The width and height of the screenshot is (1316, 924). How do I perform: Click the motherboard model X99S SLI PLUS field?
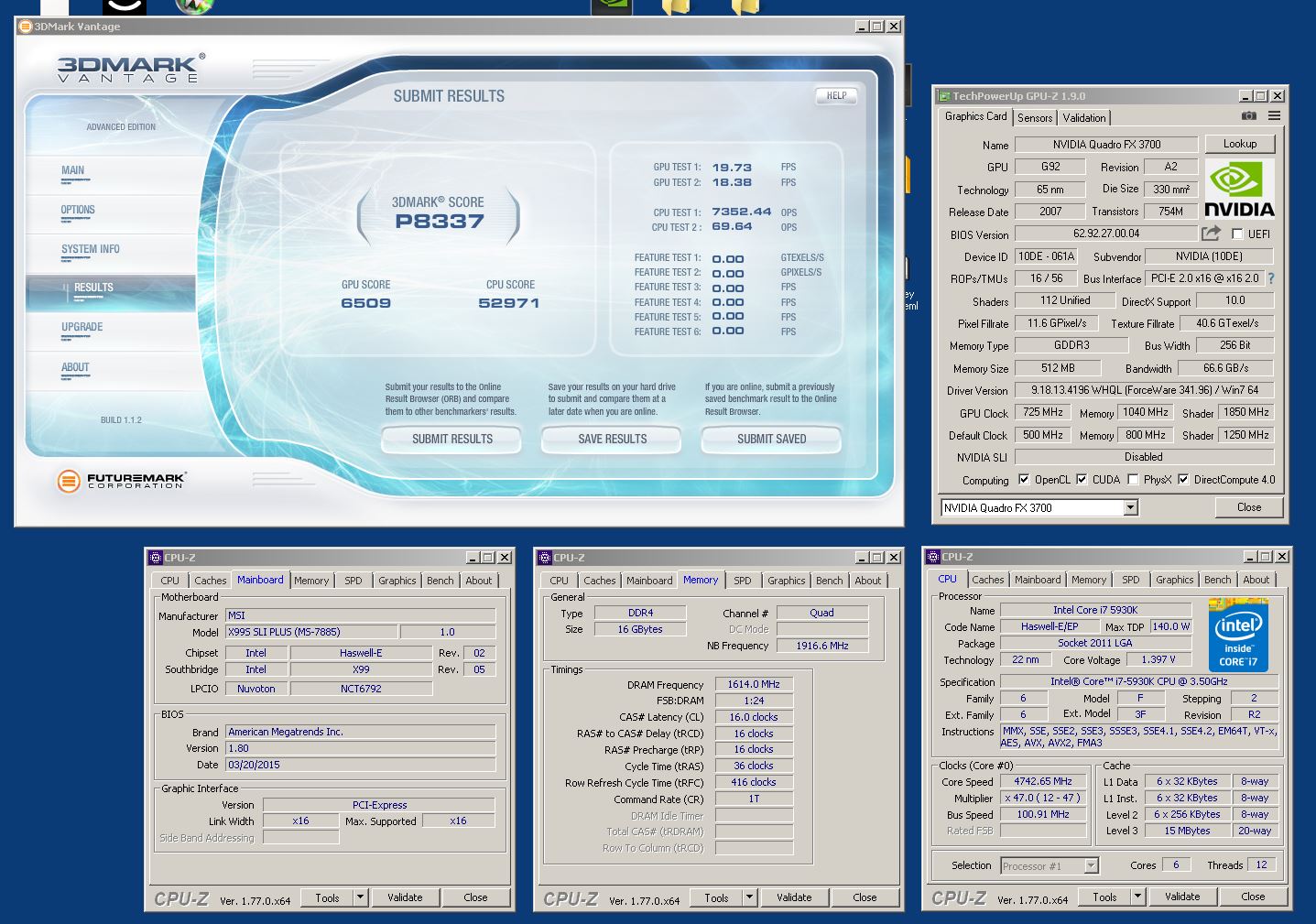(x=311, y=632)
